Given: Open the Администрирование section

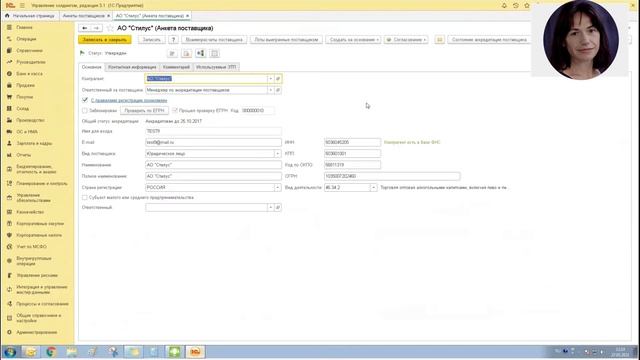Looking at the screenshot, I should [x=37, y=333].
